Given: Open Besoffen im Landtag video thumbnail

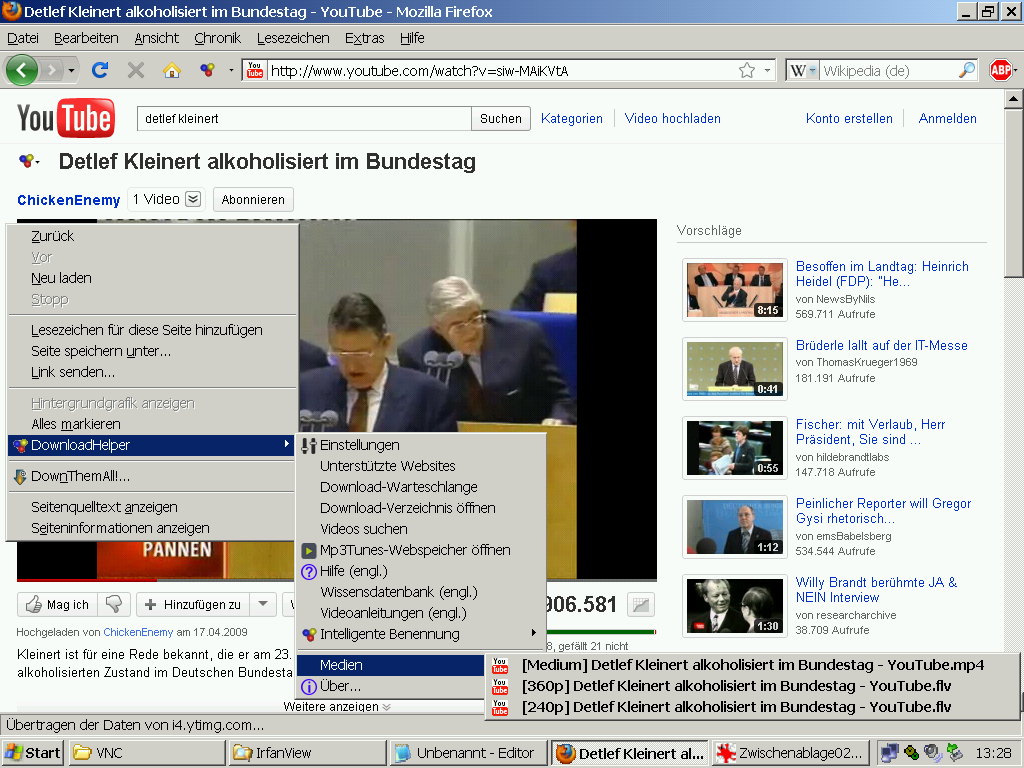Looking at the screenshot, I should click(735, 290).
